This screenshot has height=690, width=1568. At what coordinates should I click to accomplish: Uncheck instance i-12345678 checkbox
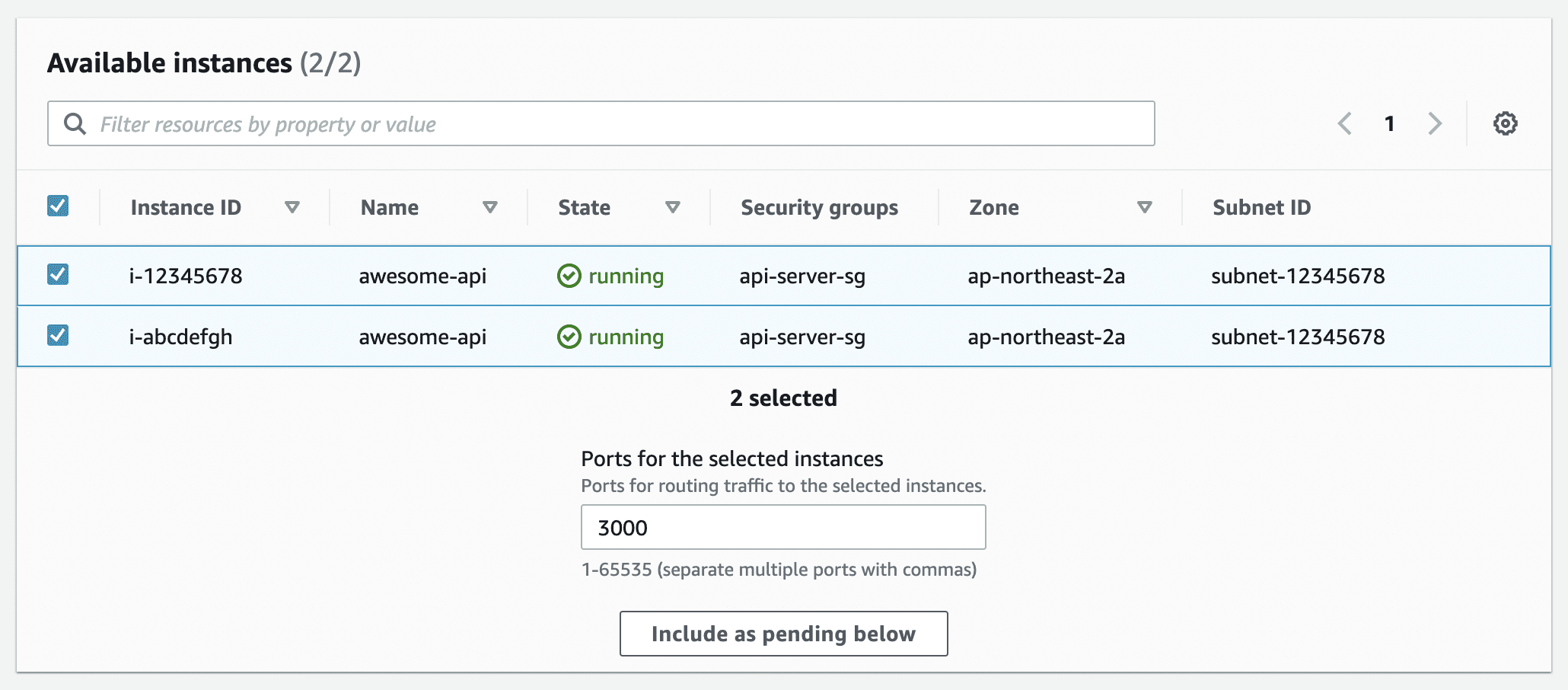point(58,274)
